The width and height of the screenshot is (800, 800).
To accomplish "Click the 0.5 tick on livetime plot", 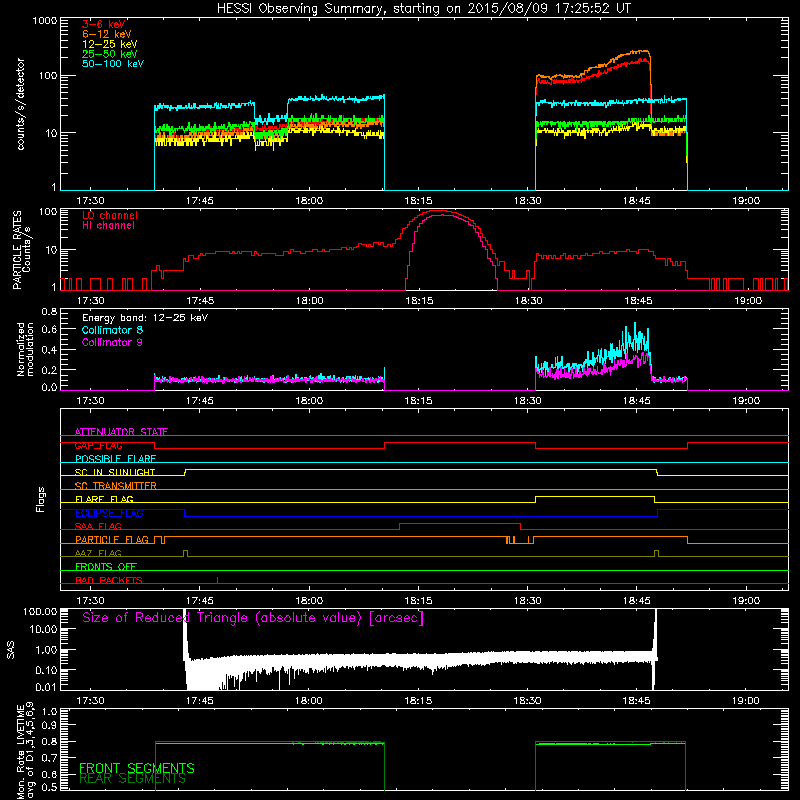I will 49,787.
